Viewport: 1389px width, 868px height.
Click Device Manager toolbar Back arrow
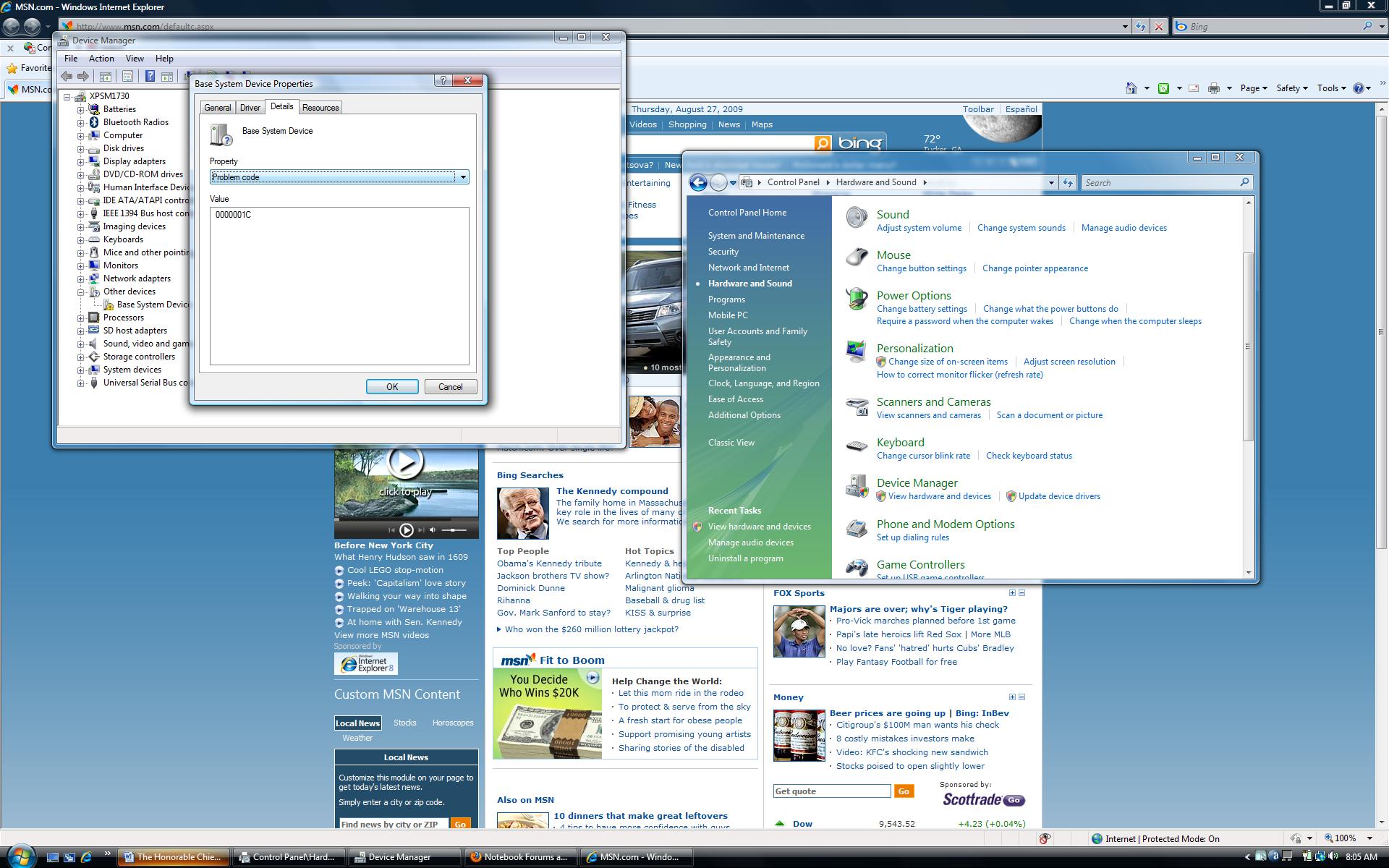click(x=67, y=76)
